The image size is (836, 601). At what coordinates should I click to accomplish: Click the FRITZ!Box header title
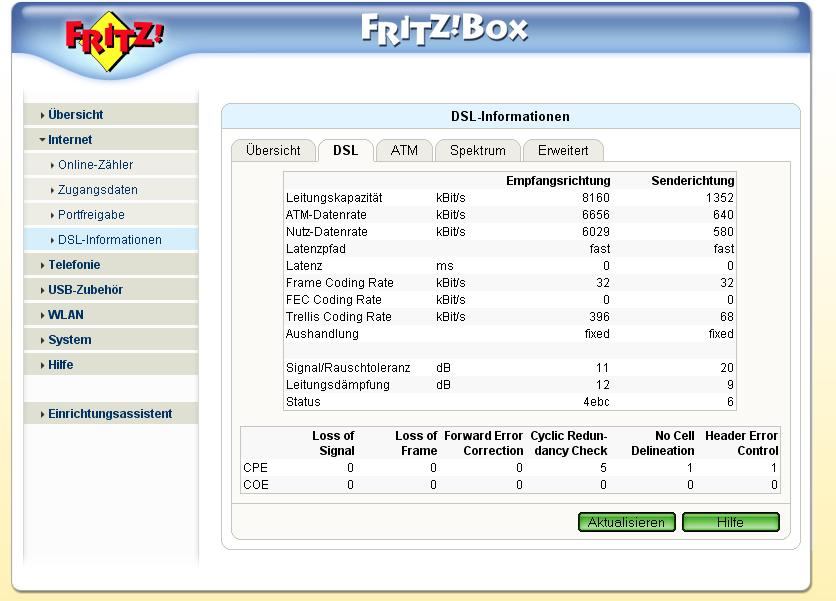coord(445,29)
